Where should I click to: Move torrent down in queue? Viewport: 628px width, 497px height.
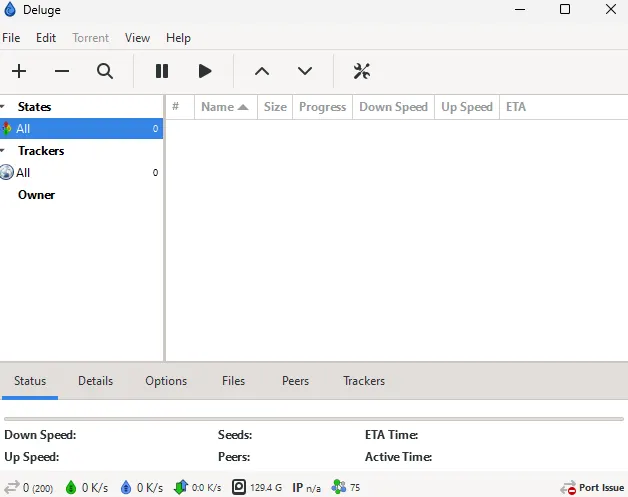(x=305, y=71)
